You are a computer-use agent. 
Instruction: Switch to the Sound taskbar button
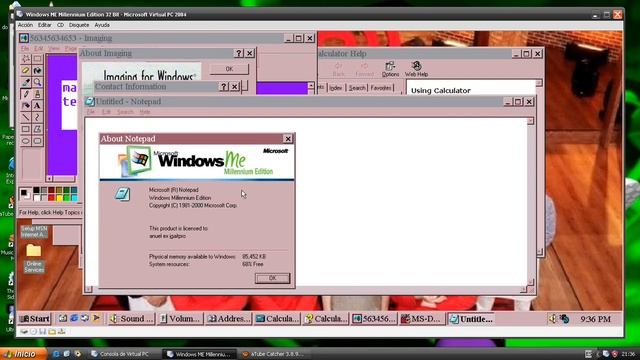click(x=131, y=319)
